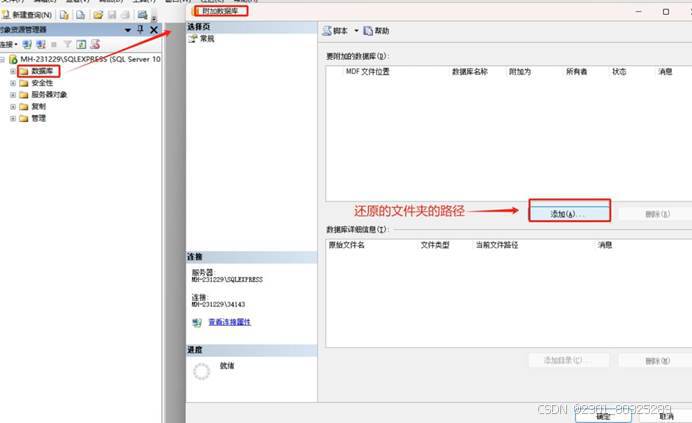Click the folder icon next to 管理
This screenshot has height=423, width=692.
(x=24, y=118)
